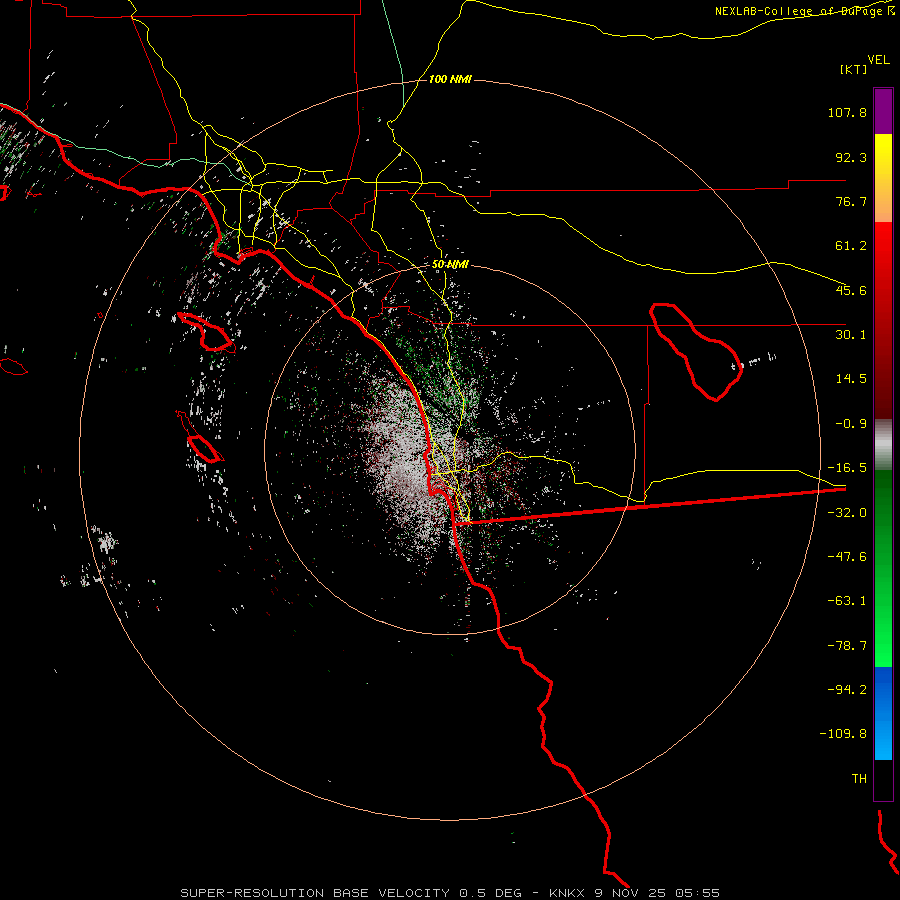900x900 pixels.
Task: Click the TH legend label
Action: [859, 779]
